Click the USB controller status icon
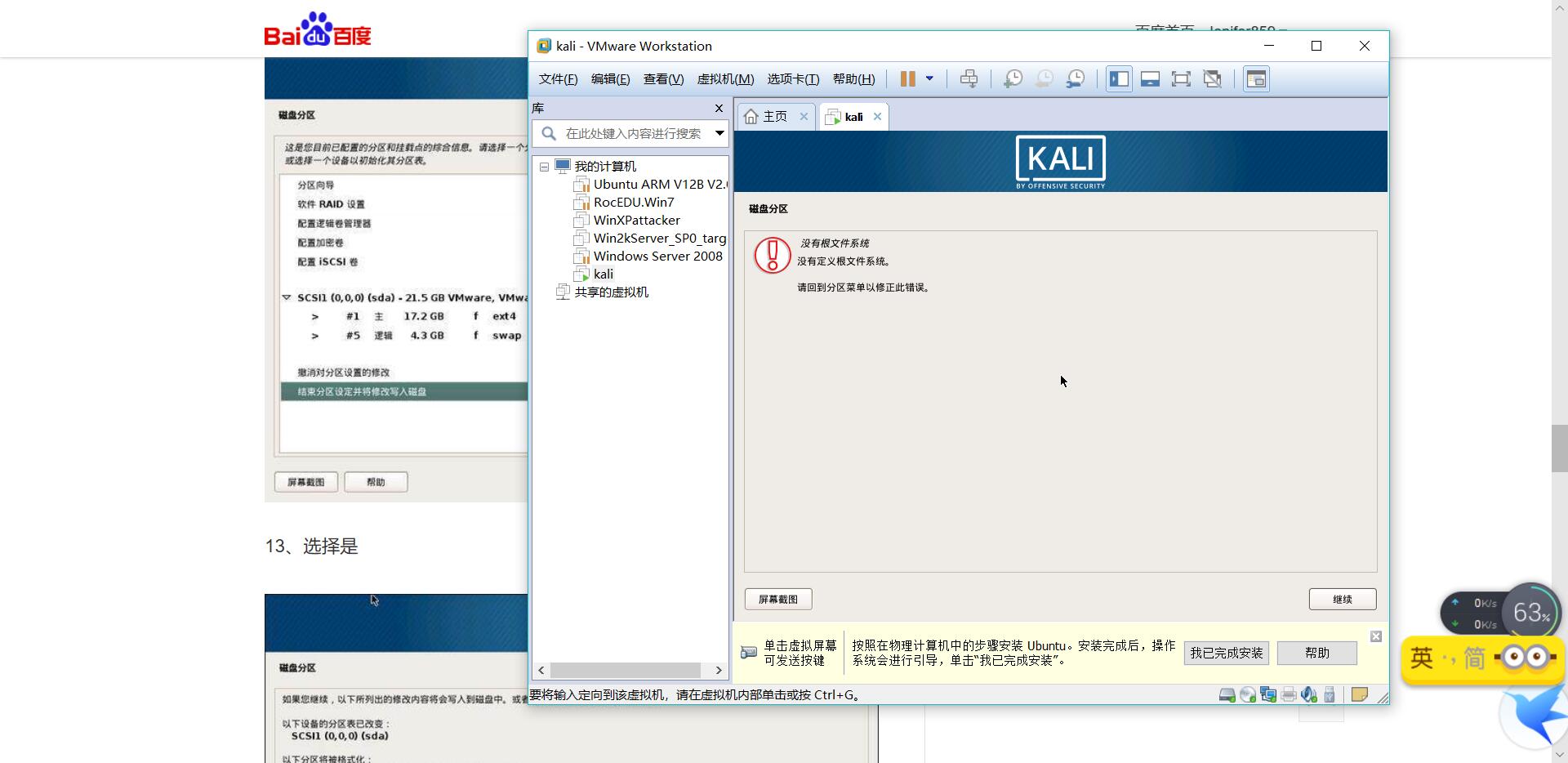 click(1330, 695)
